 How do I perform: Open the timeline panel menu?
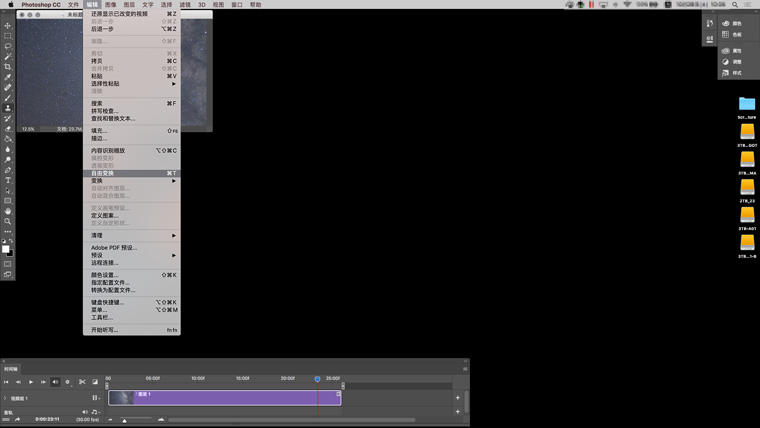pyautogui.click(x=465, y=369)
